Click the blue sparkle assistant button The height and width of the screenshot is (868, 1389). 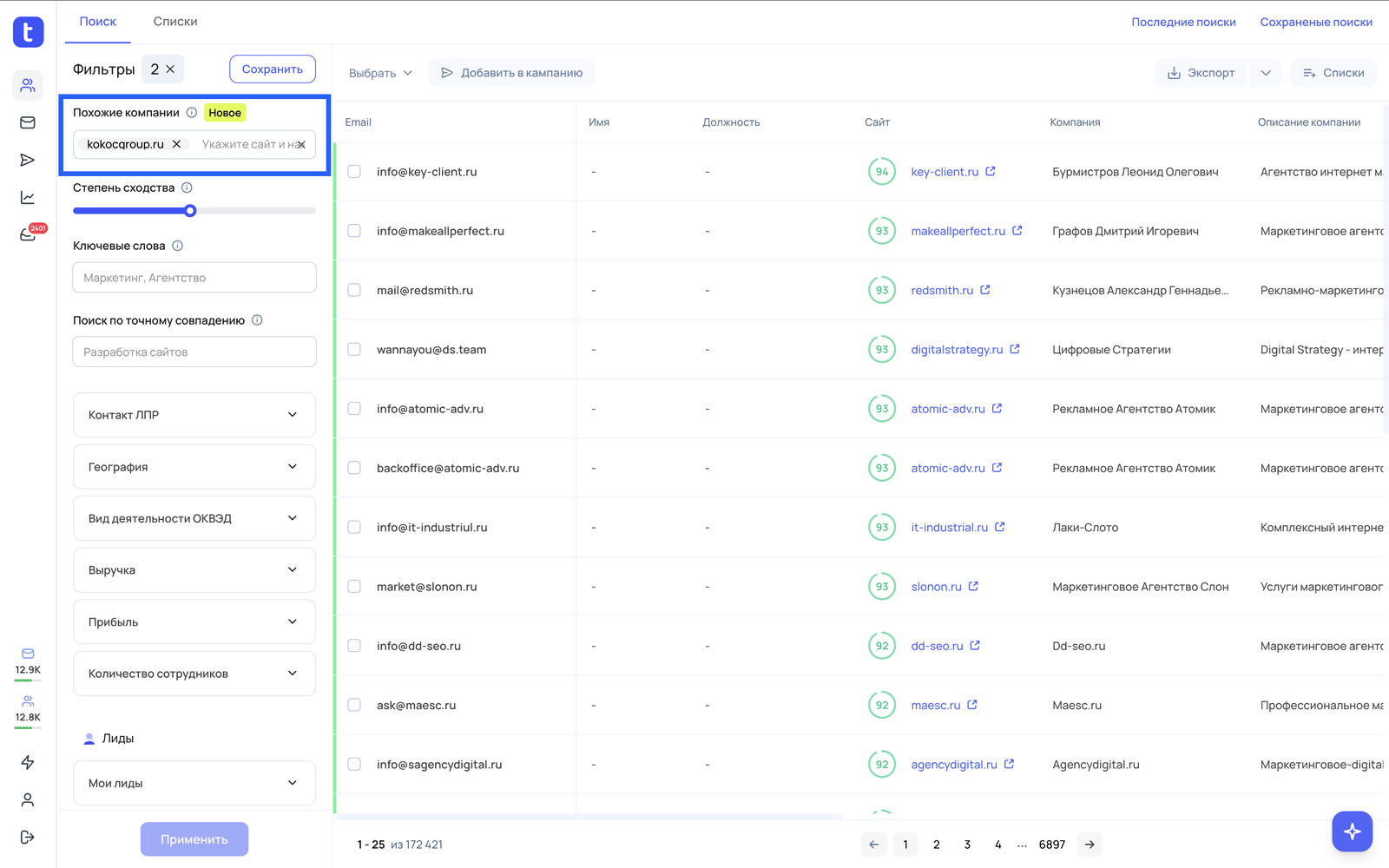pyautogui.click(x=1352, y=832)
